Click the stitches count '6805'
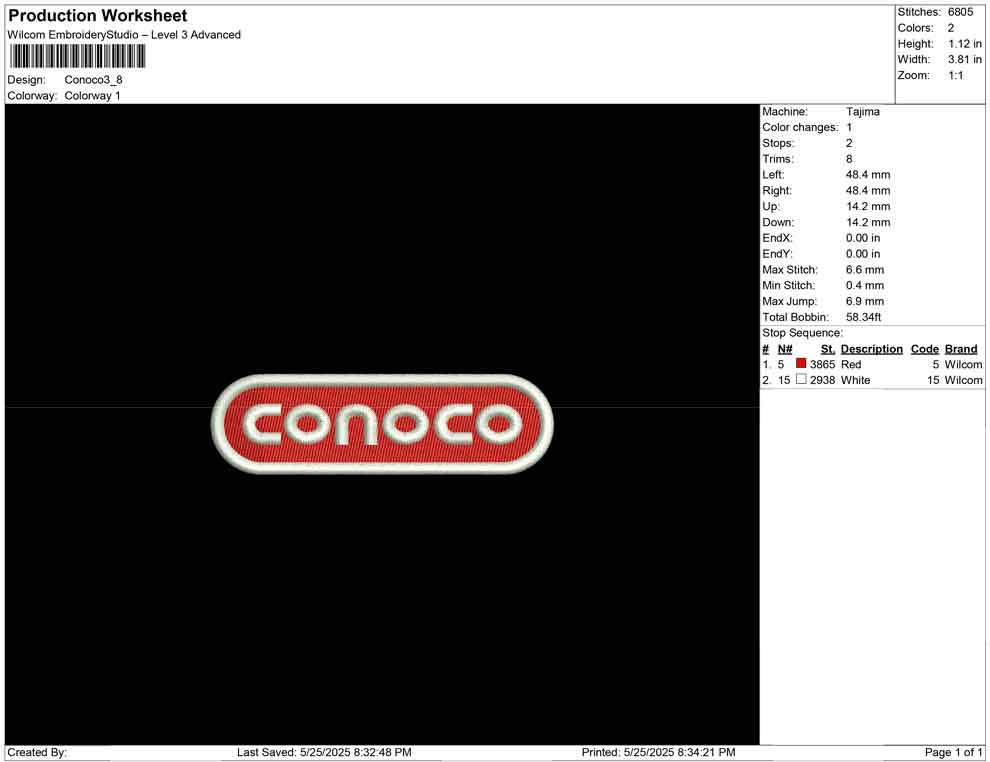 [960, 12]
